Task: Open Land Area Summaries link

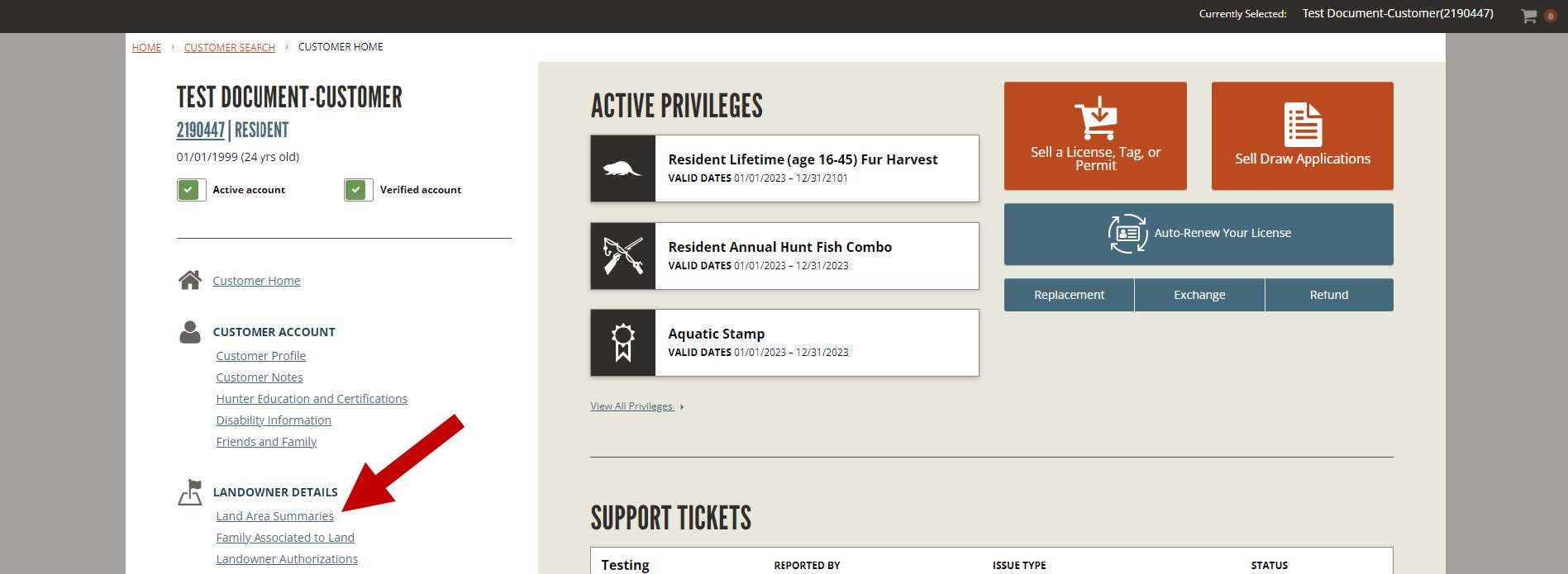Action: 275,516
